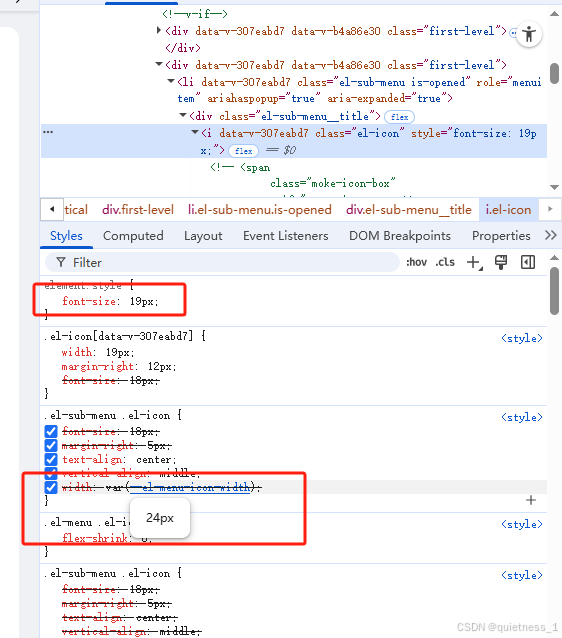This screenshot has width=562, height=638.
Task: Toggle the :hov element state button
Action: click(416, 262)
